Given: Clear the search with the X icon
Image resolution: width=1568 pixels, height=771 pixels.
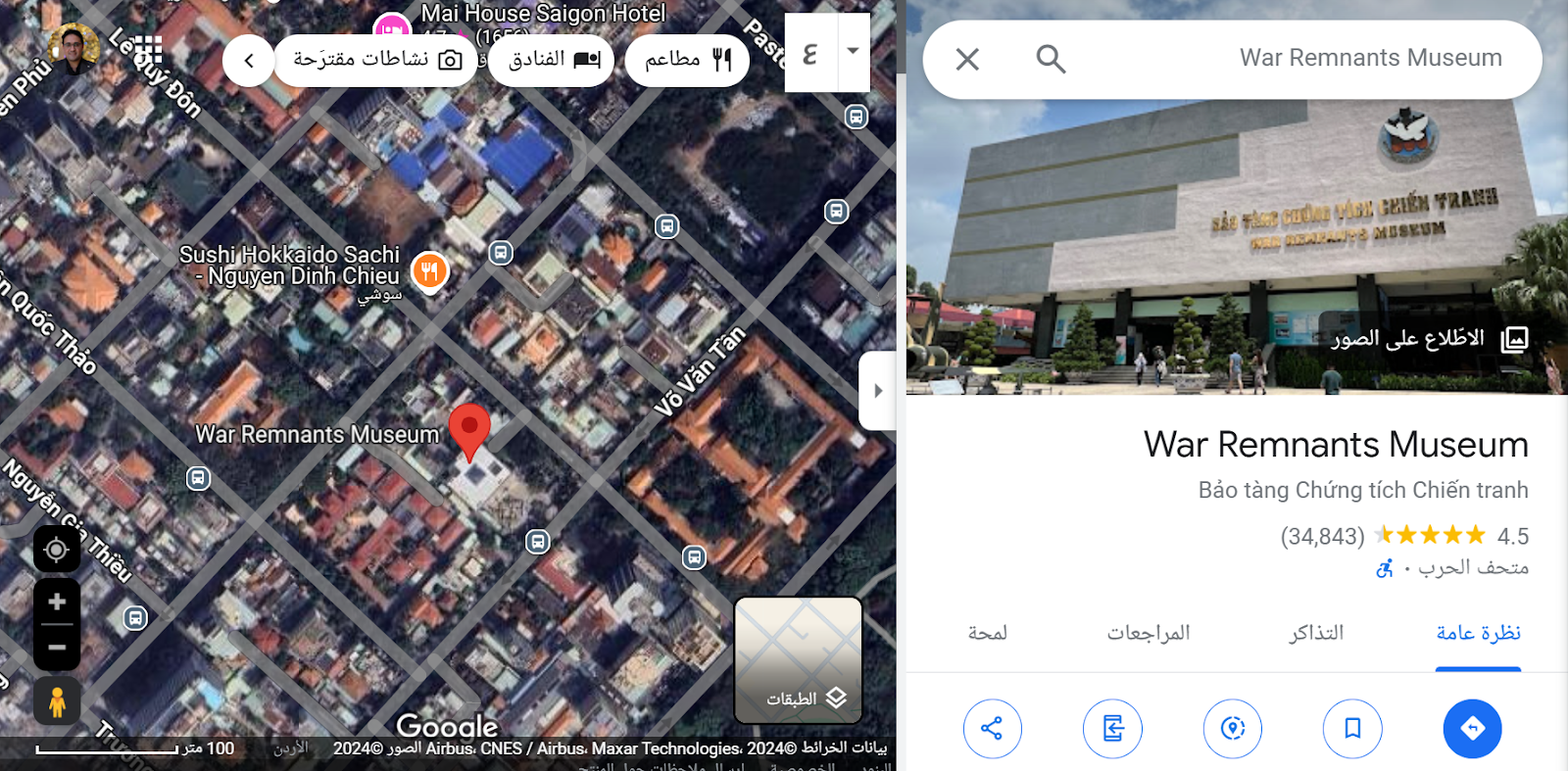Looking at the screenshot, I should [x=967, y=59].
